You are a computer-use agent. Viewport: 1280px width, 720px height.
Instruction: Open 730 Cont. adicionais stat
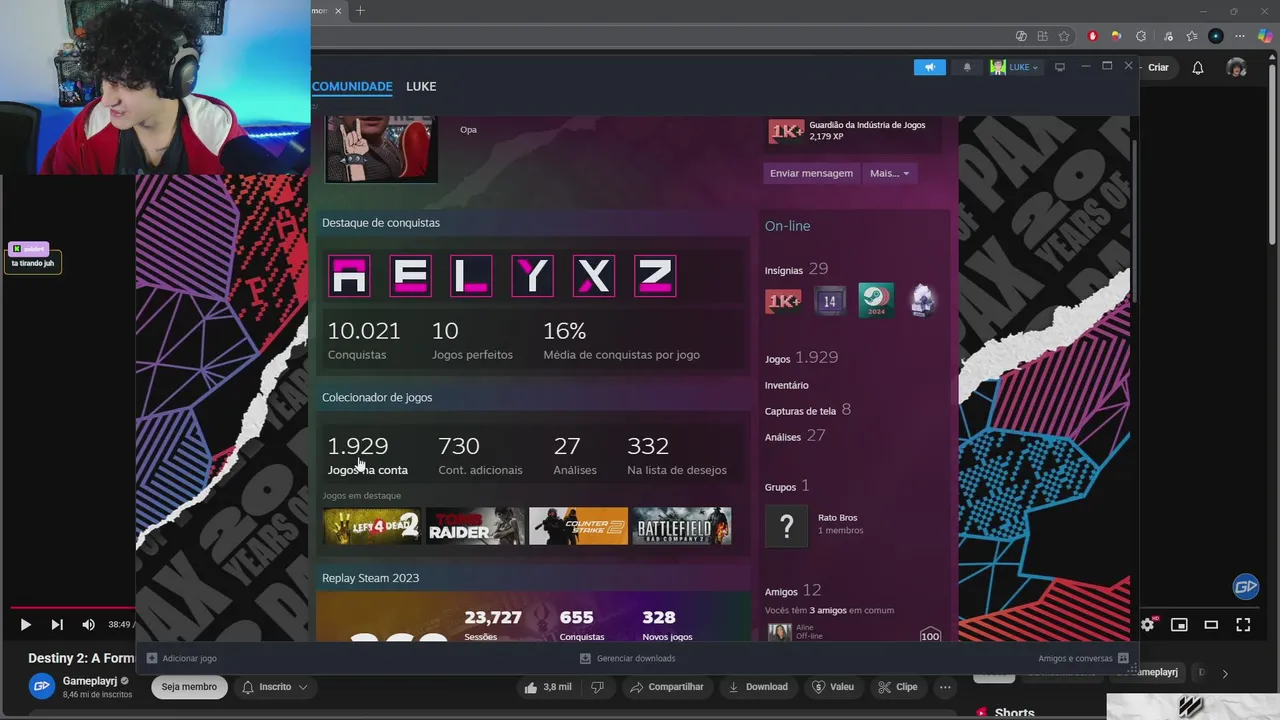[480, 455]
